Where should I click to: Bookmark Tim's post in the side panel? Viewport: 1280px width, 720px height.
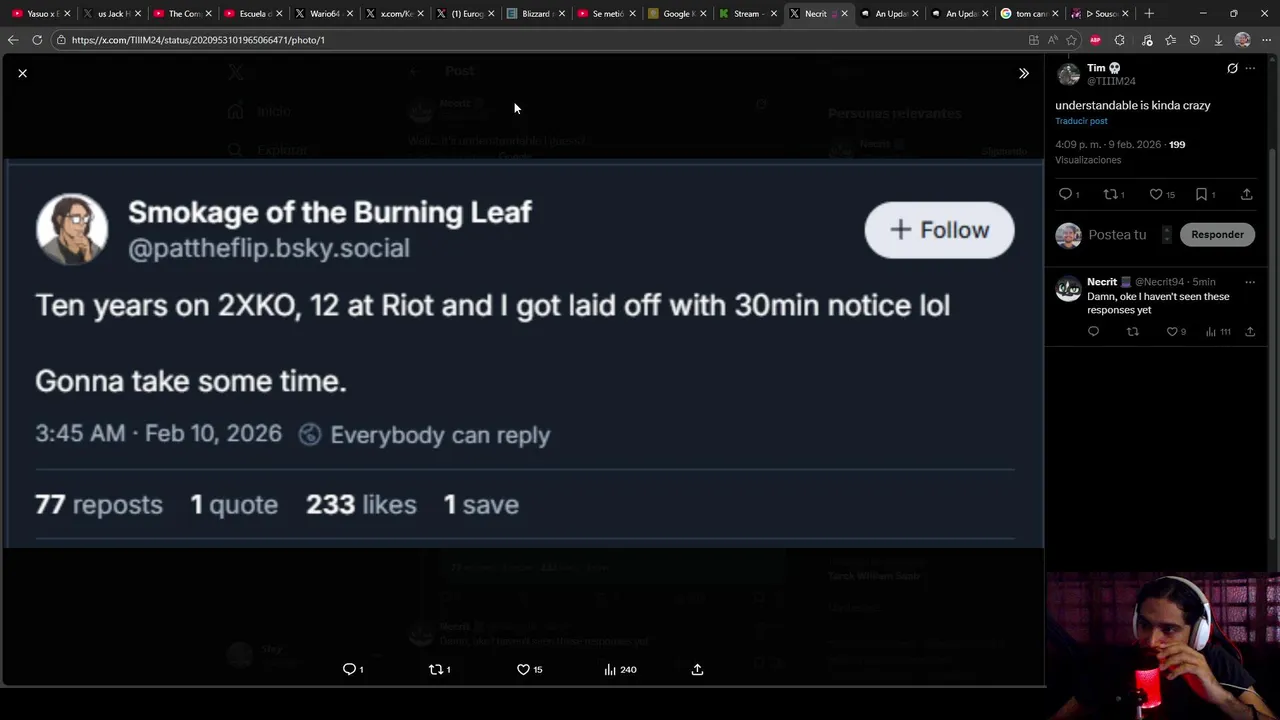pyautogui.click(x=1201, y=194)
